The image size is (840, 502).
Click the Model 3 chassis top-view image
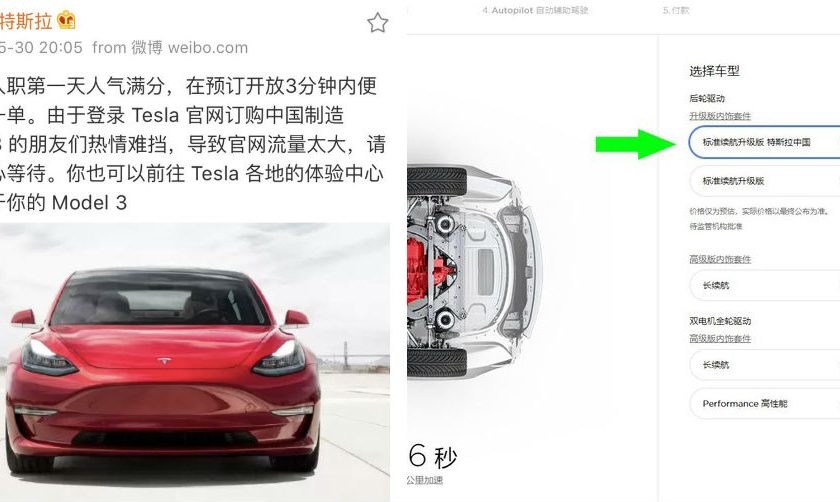pos(475,272)
